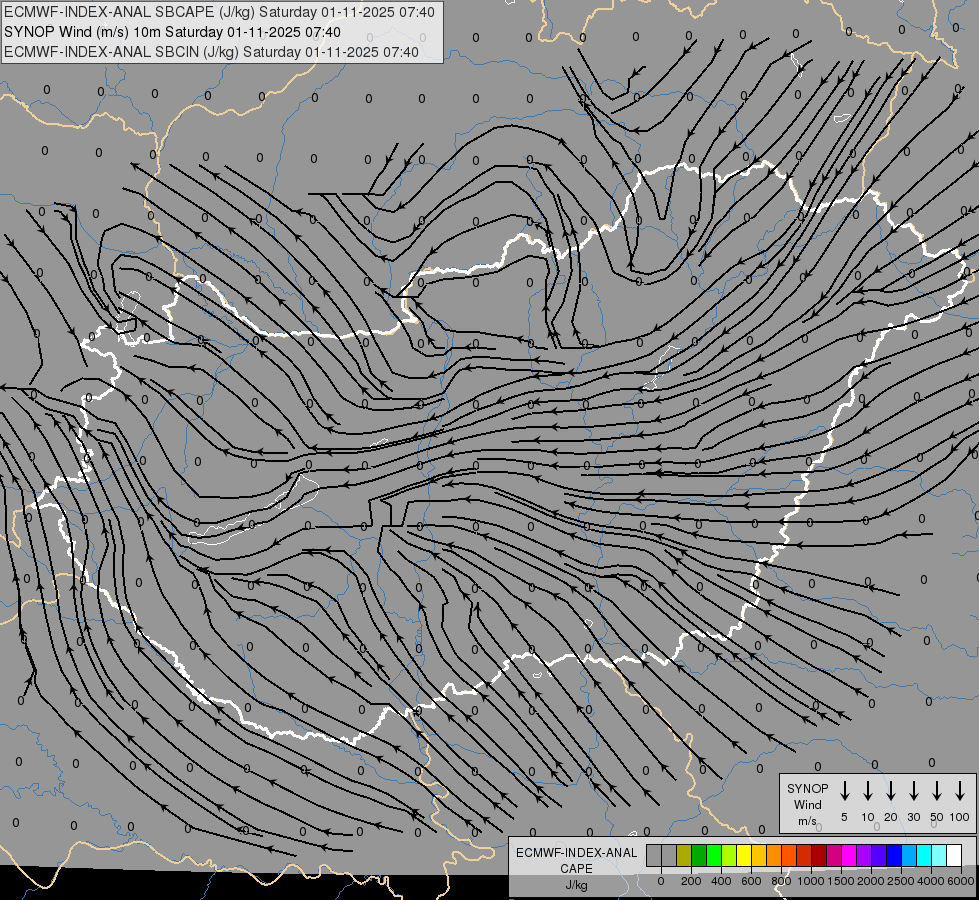Click the SBCIN title line
979x900 pixels.
[211, 52]
